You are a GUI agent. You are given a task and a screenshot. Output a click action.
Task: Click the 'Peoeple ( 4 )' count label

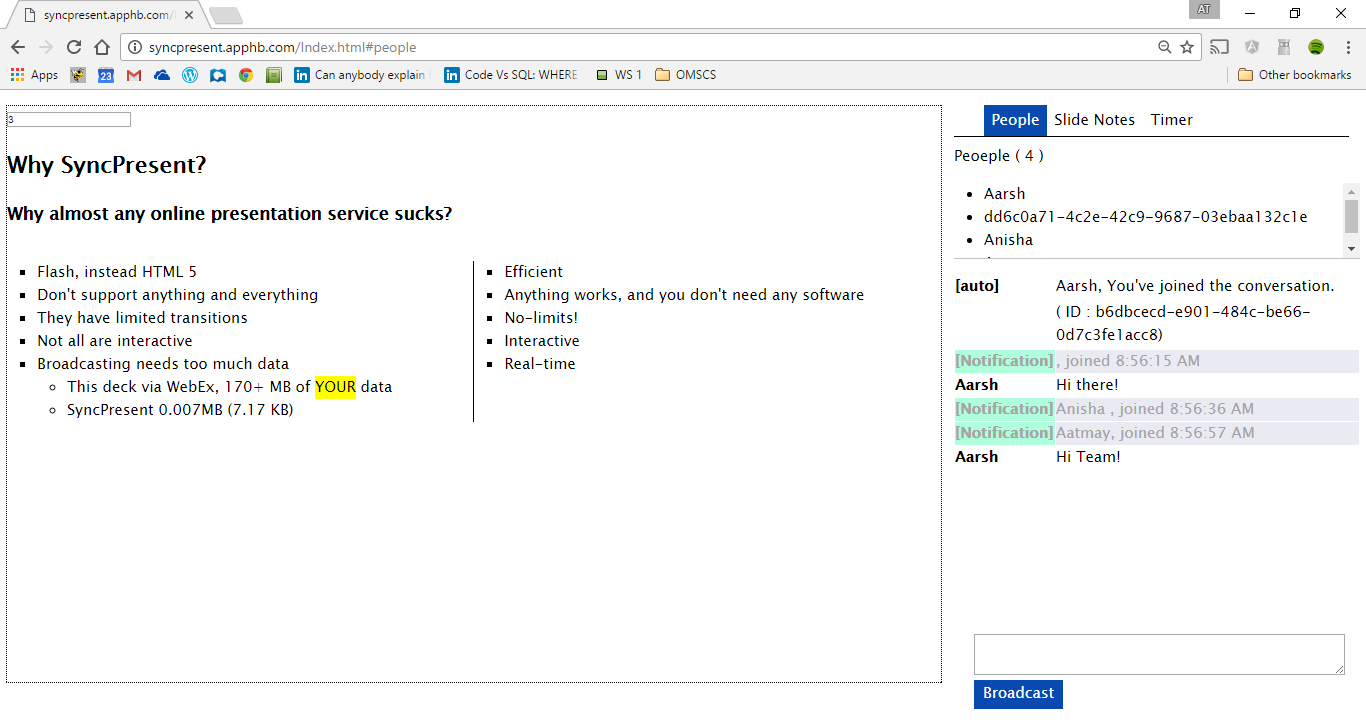click(x=999, y=156)
